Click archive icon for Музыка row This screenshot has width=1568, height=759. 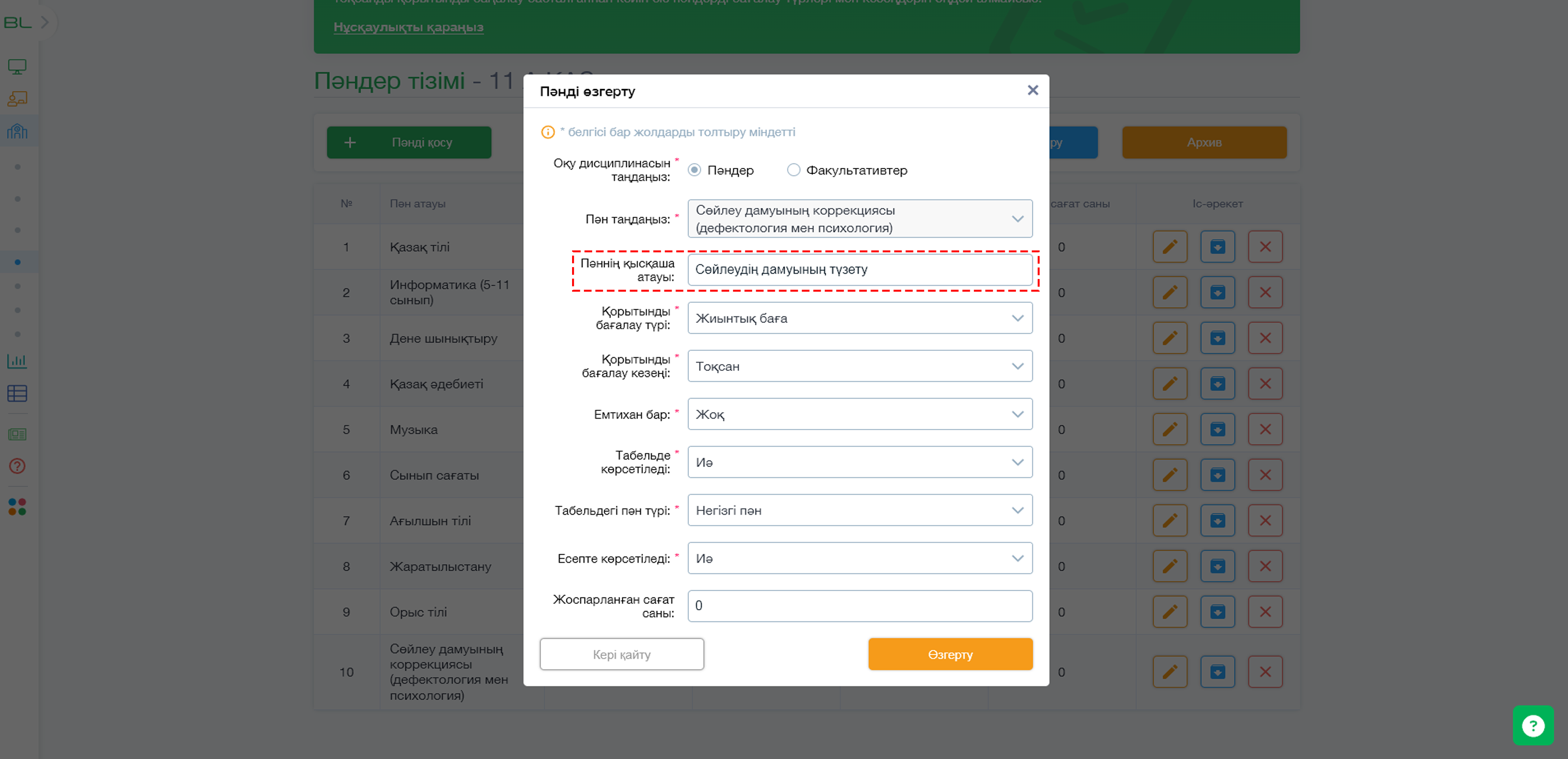click(1217, 429)
